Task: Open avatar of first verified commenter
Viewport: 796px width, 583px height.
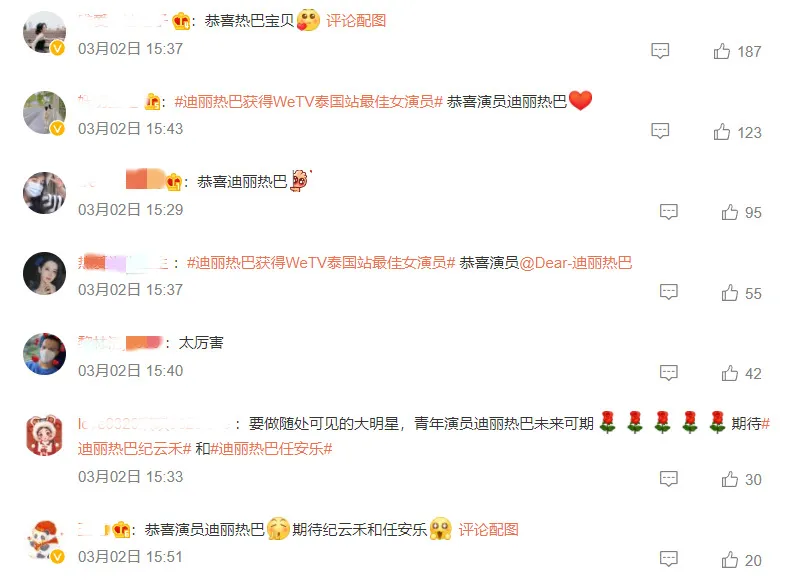Action: 45,33
